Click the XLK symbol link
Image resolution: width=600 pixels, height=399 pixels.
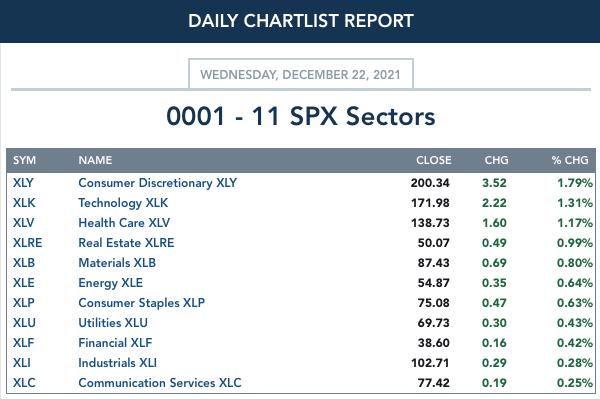click(x=24, y=203)
